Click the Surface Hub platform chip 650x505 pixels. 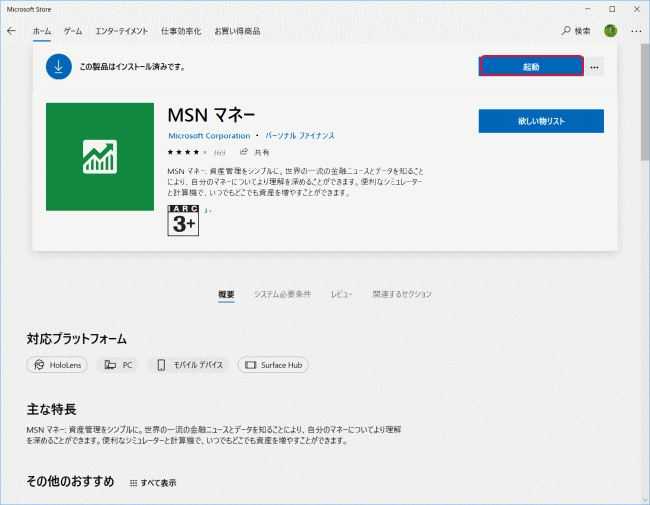point(273,365)
